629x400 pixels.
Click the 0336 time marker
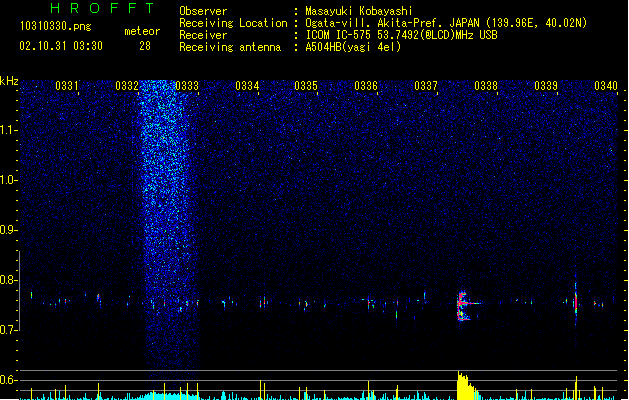pyautogui.click(x=366, y=86)
